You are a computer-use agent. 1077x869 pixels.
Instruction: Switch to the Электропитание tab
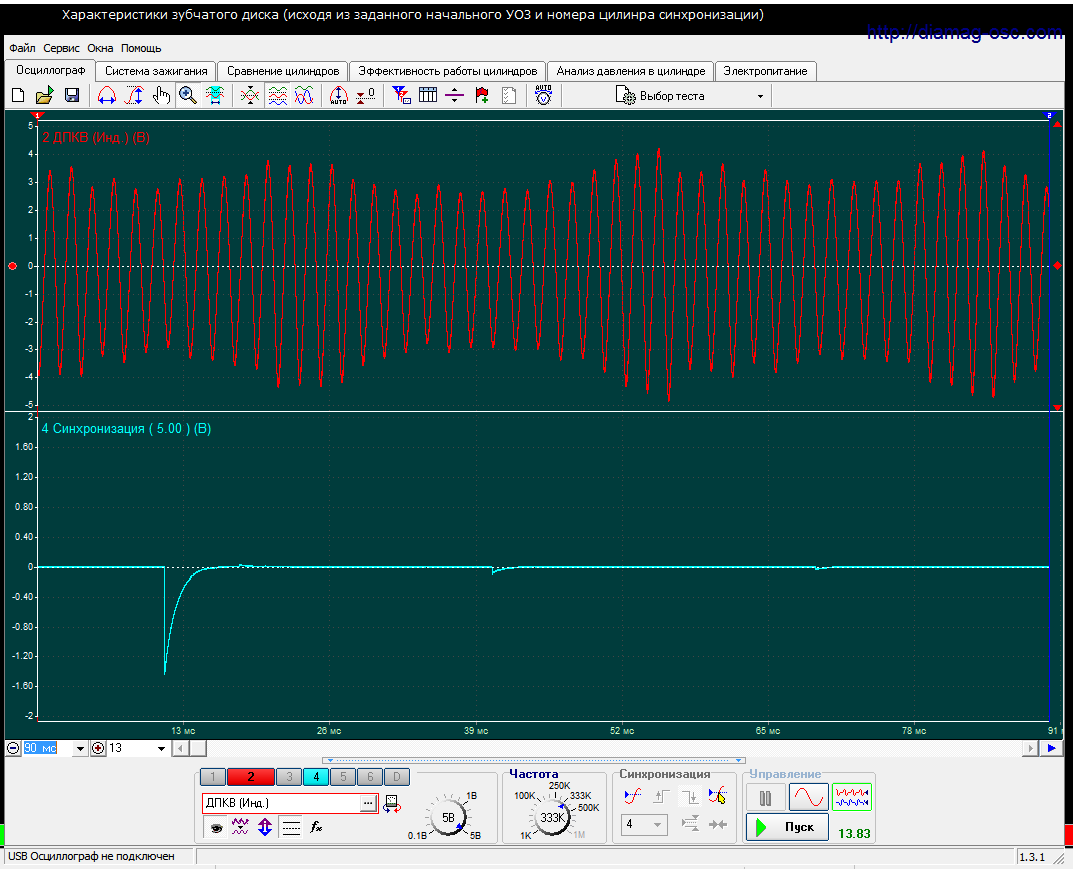[765, 71]
